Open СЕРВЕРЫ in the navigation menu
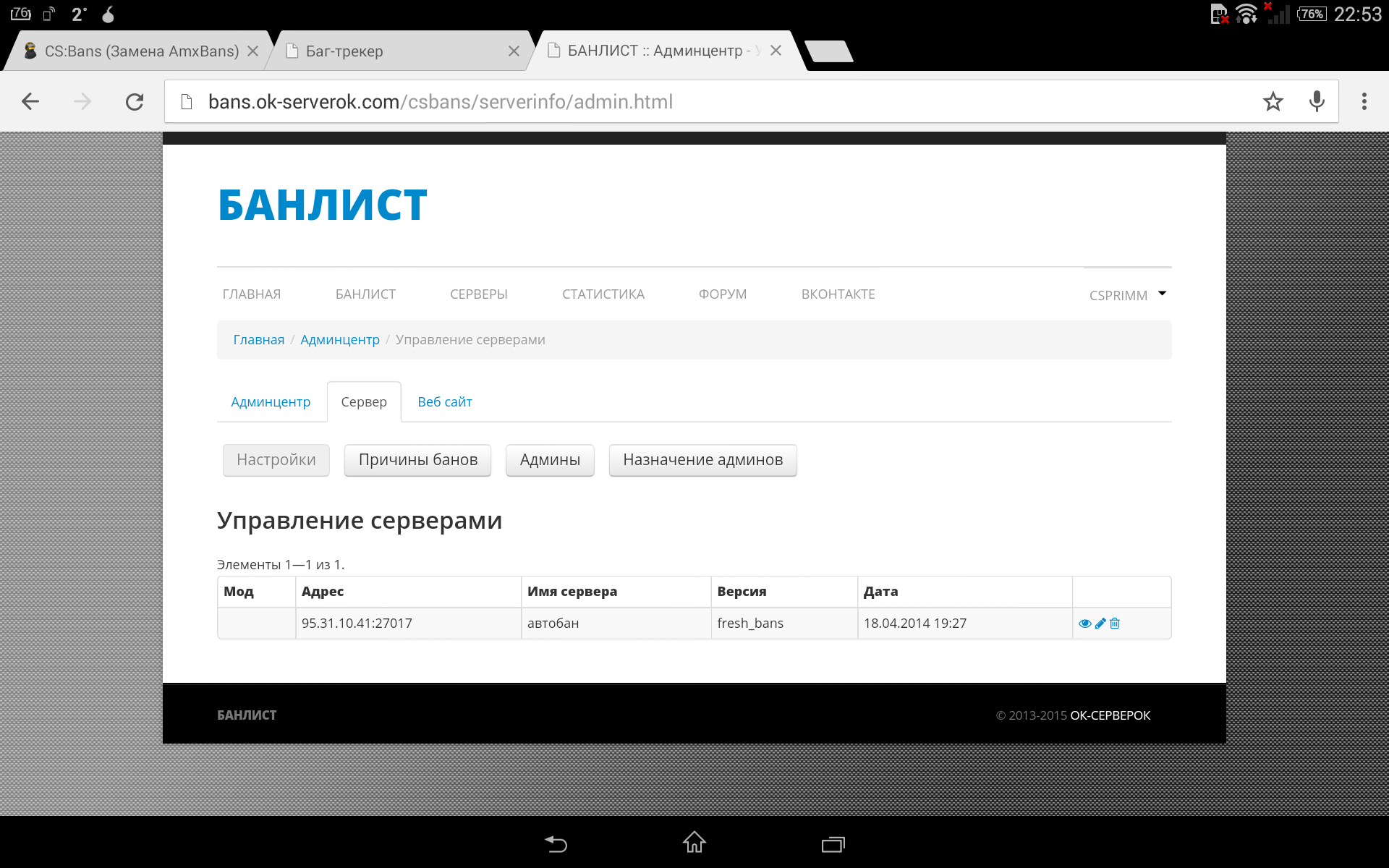The image size is (1389, 868). 479,294
